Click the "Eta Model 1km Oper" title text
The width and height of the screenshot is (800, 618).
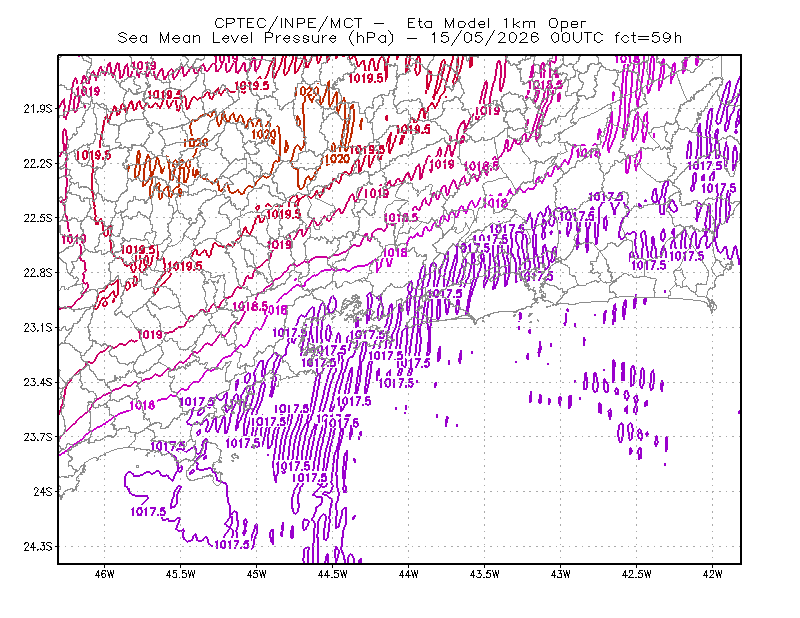[x=496, y=23]
